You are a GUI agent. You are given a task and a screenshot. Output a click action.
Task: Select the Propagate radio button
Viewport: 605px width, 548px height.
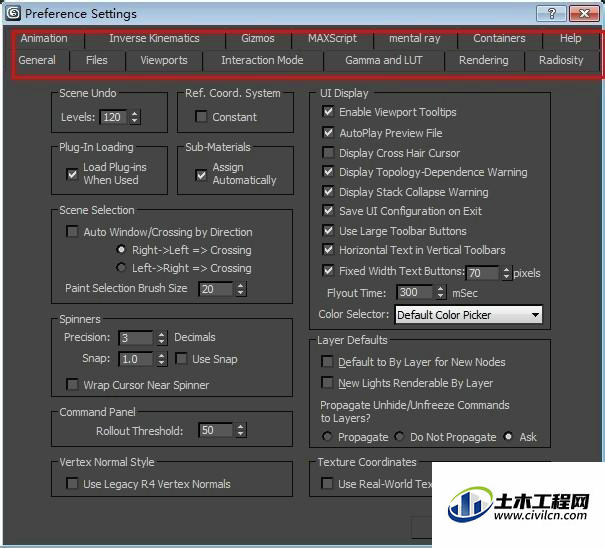coord(327,436)
